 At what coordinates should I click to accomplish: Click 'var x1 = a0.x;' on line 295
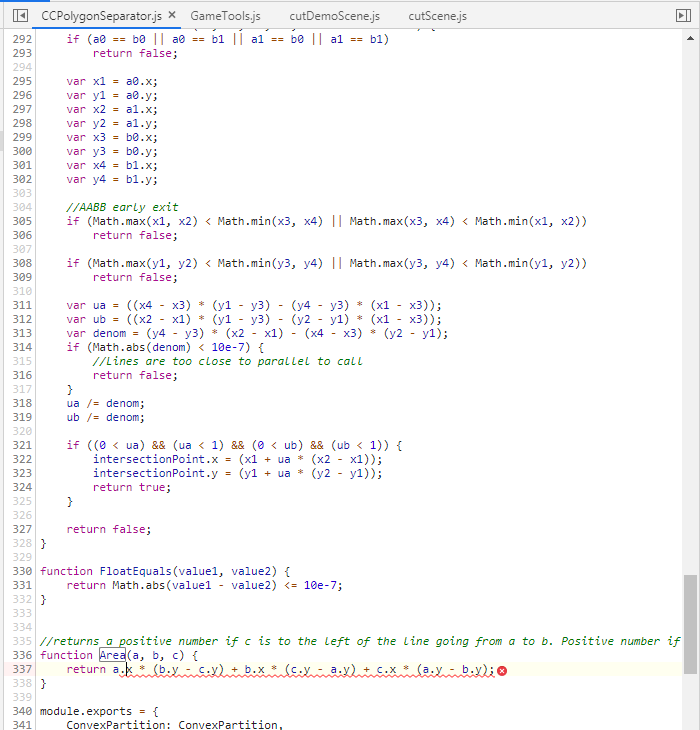[112, 81]
